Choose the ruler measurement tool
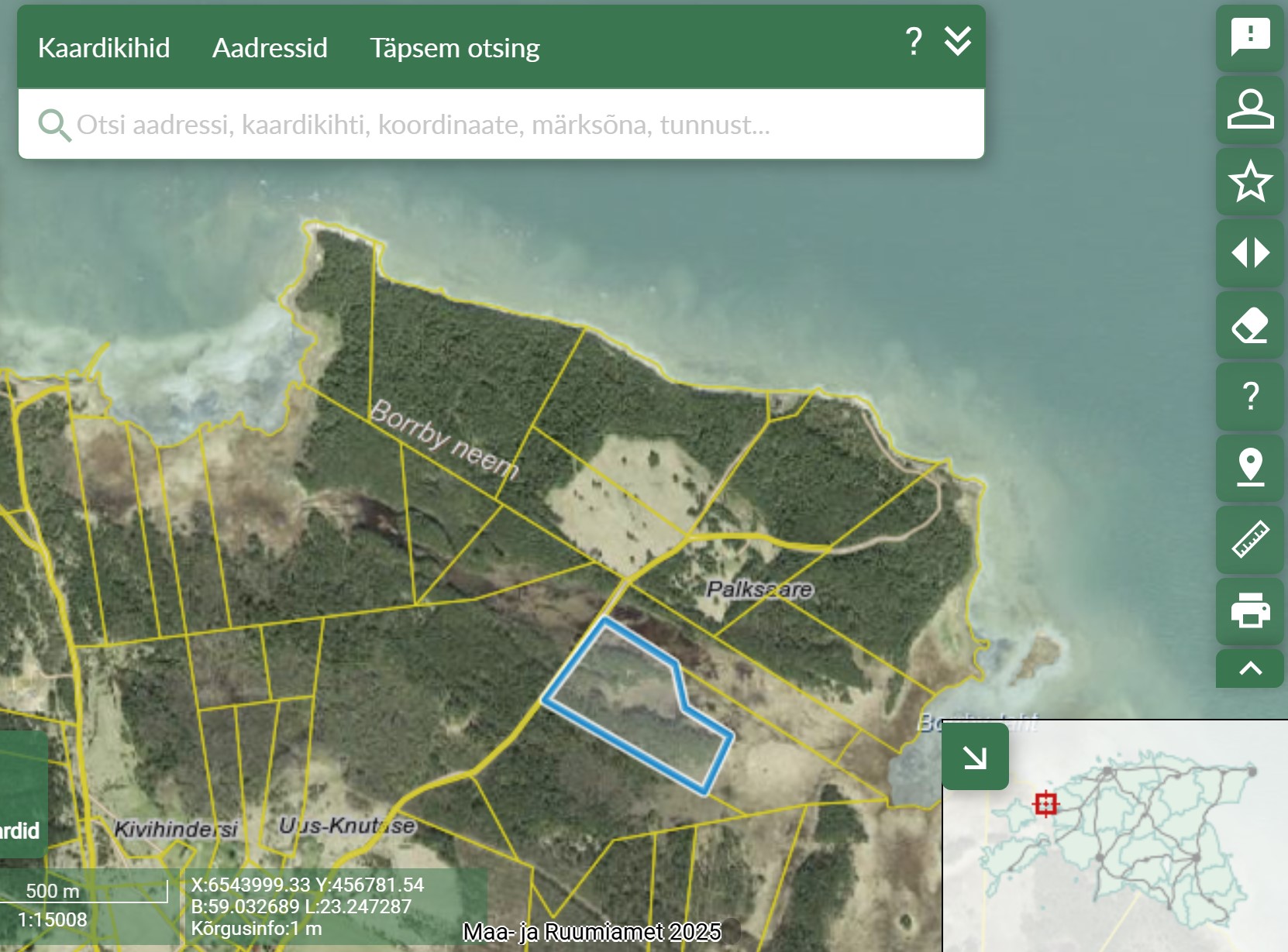This screenshot has height=952, width=1288. (1249, 539)
